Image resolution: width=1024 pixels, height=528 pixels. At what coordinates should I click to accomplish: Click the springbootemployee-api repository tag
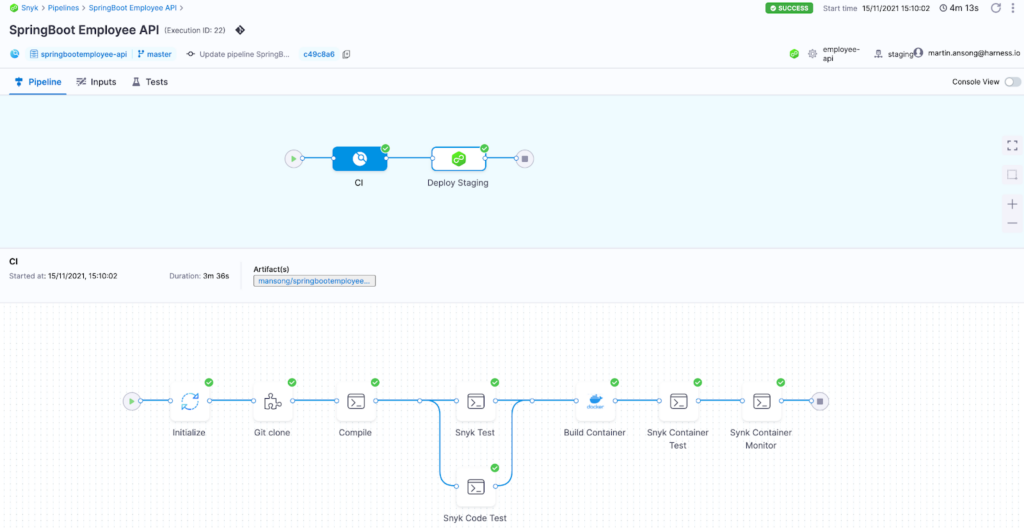(78, 54)
